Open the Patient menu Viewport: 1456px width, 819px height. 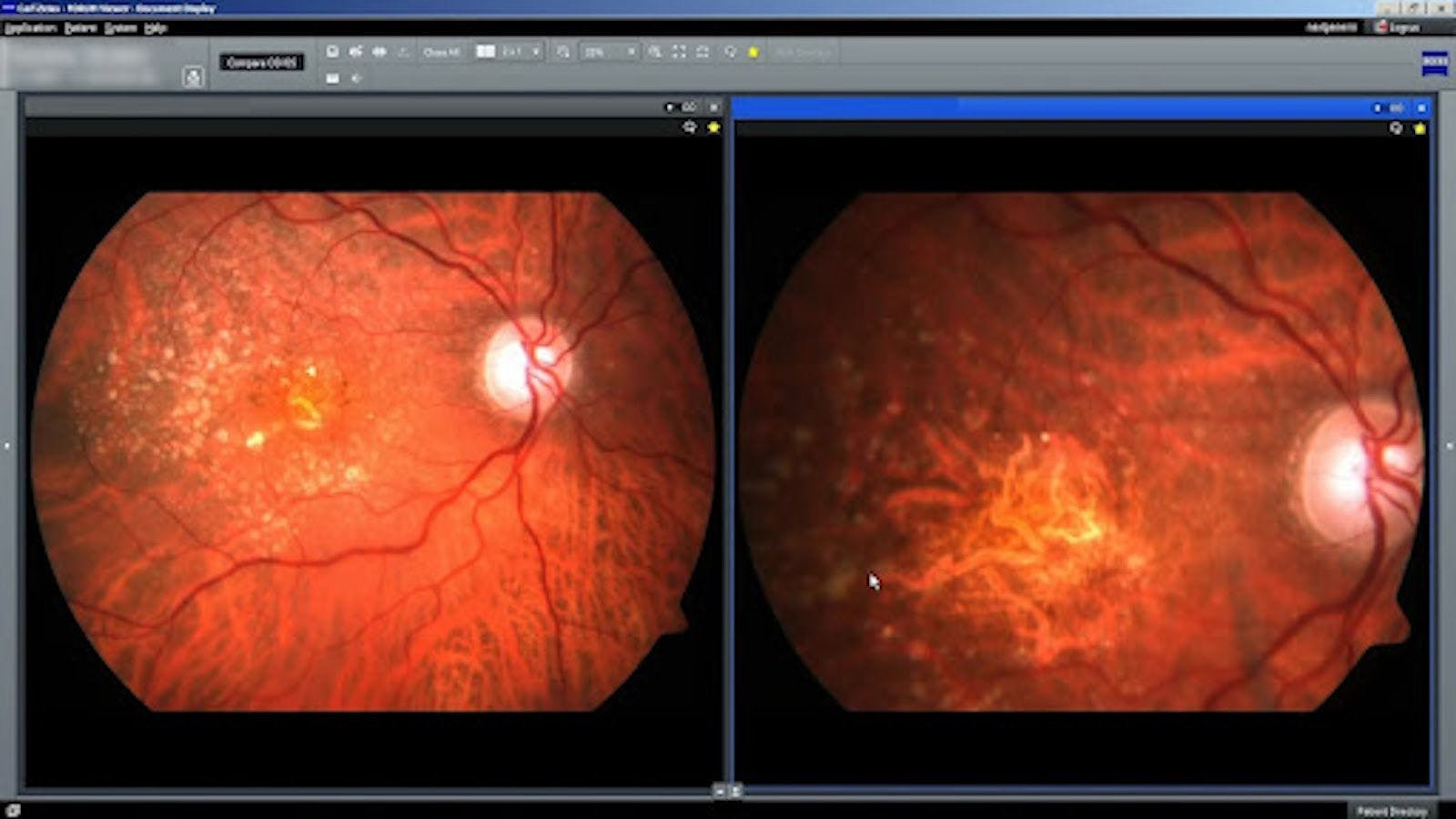(80, 28)
